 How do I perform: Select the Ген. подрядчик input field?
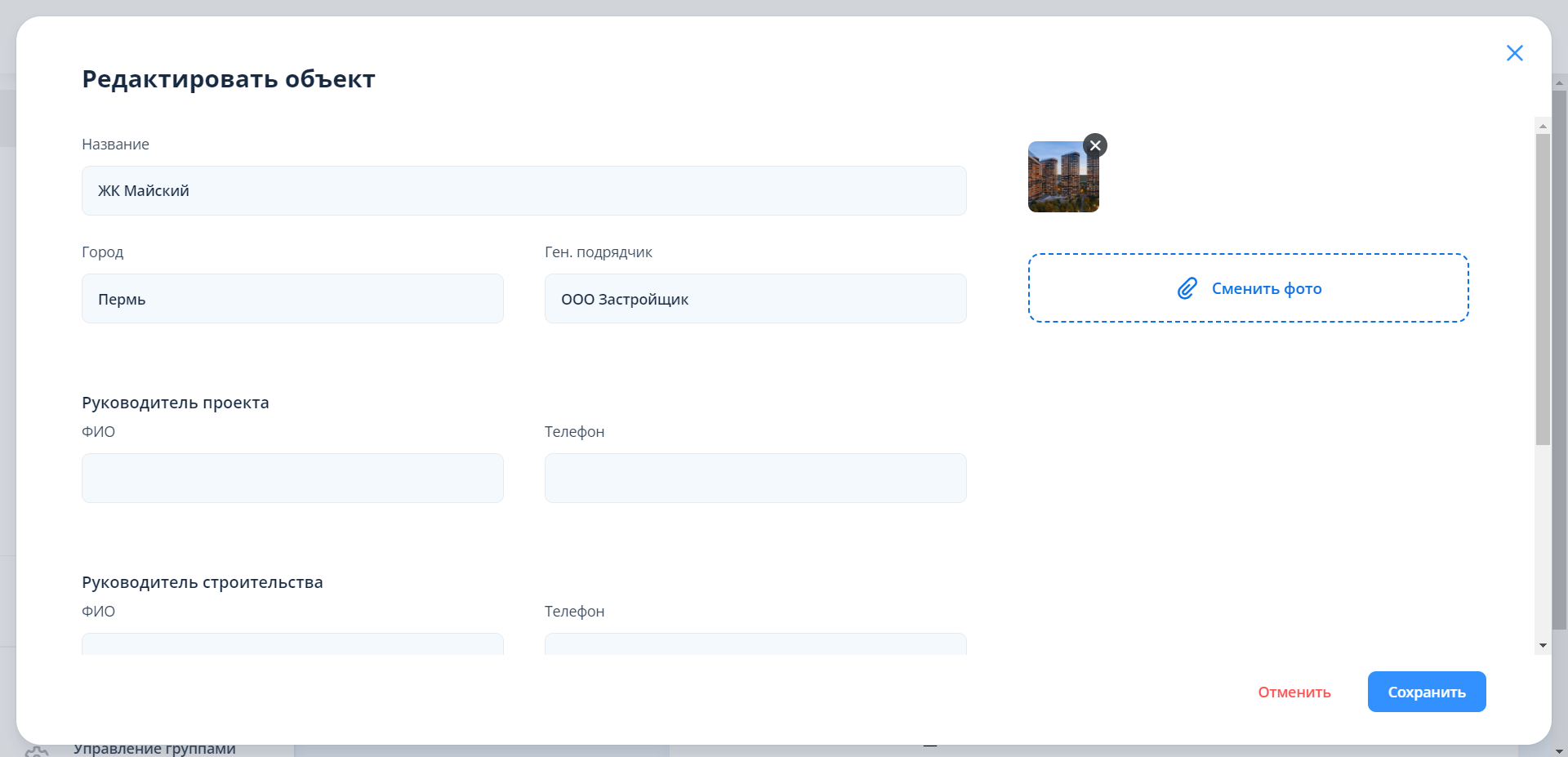(755, 299)
